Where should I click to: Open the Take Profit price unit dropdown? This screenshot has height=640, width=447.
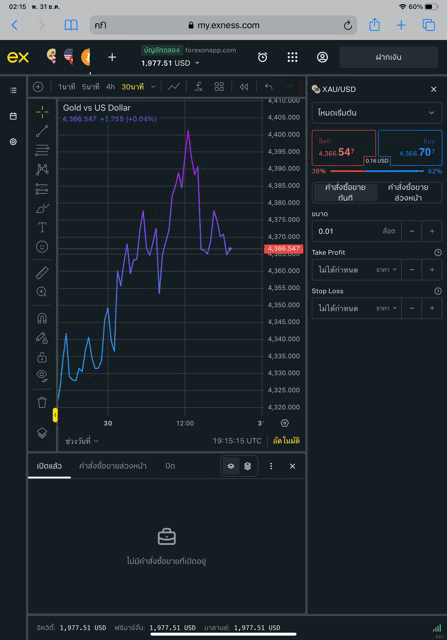tap(387, 270)
